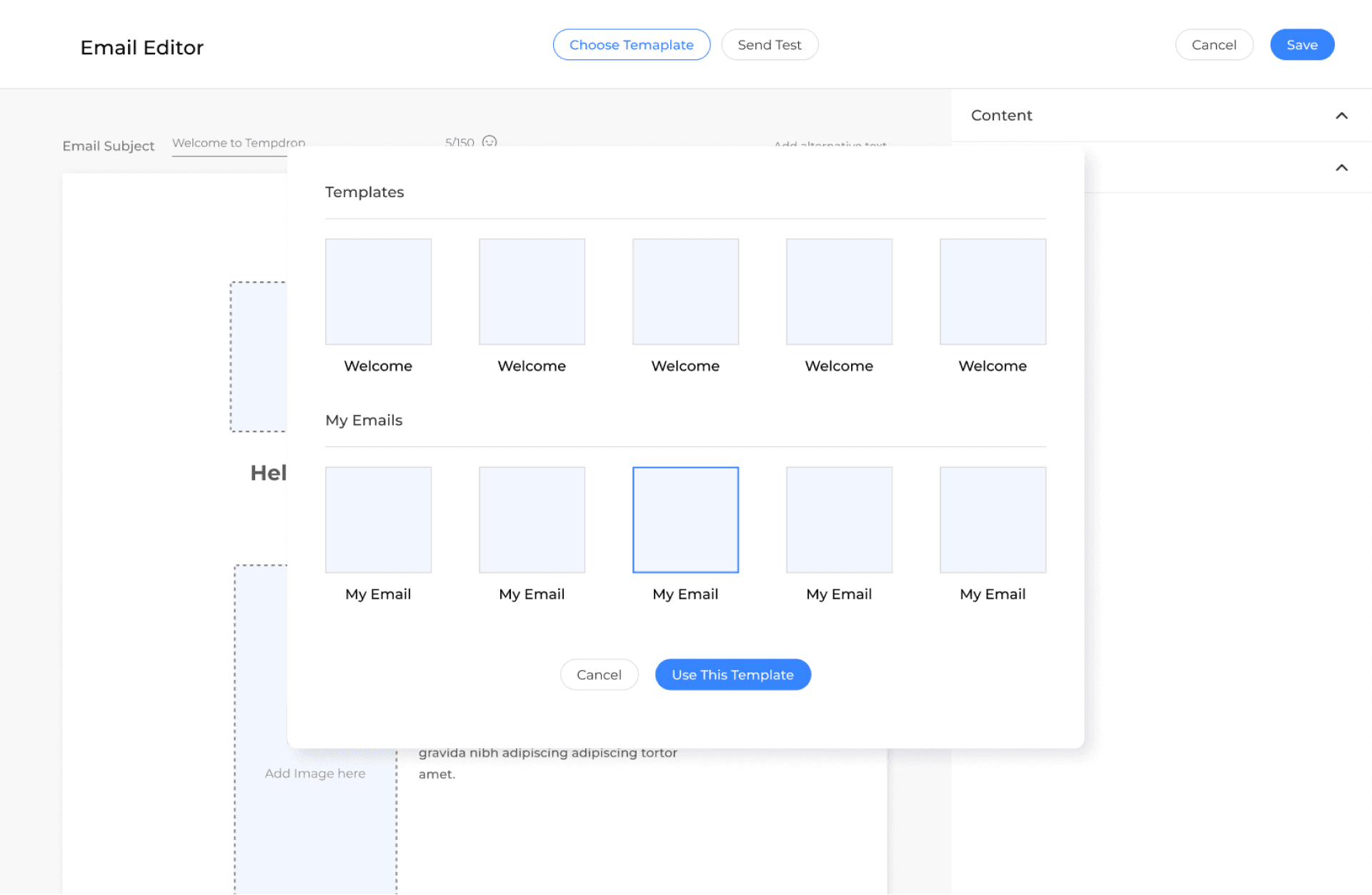The height and width of the screenshot is (895, 1372).
Task: Click the My Emails section label
Action: (x=364, y=420)
